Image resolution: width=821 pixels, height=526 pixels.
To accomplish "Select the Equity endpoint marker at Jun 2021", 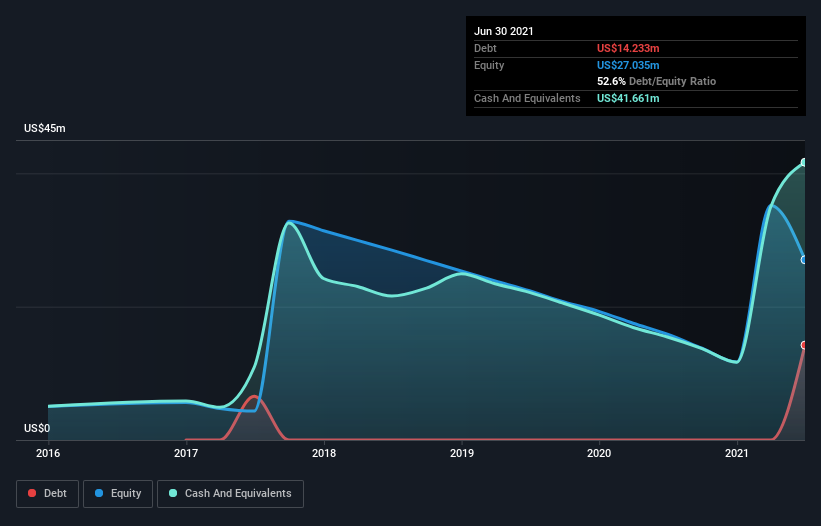I will tap(804, 260).
